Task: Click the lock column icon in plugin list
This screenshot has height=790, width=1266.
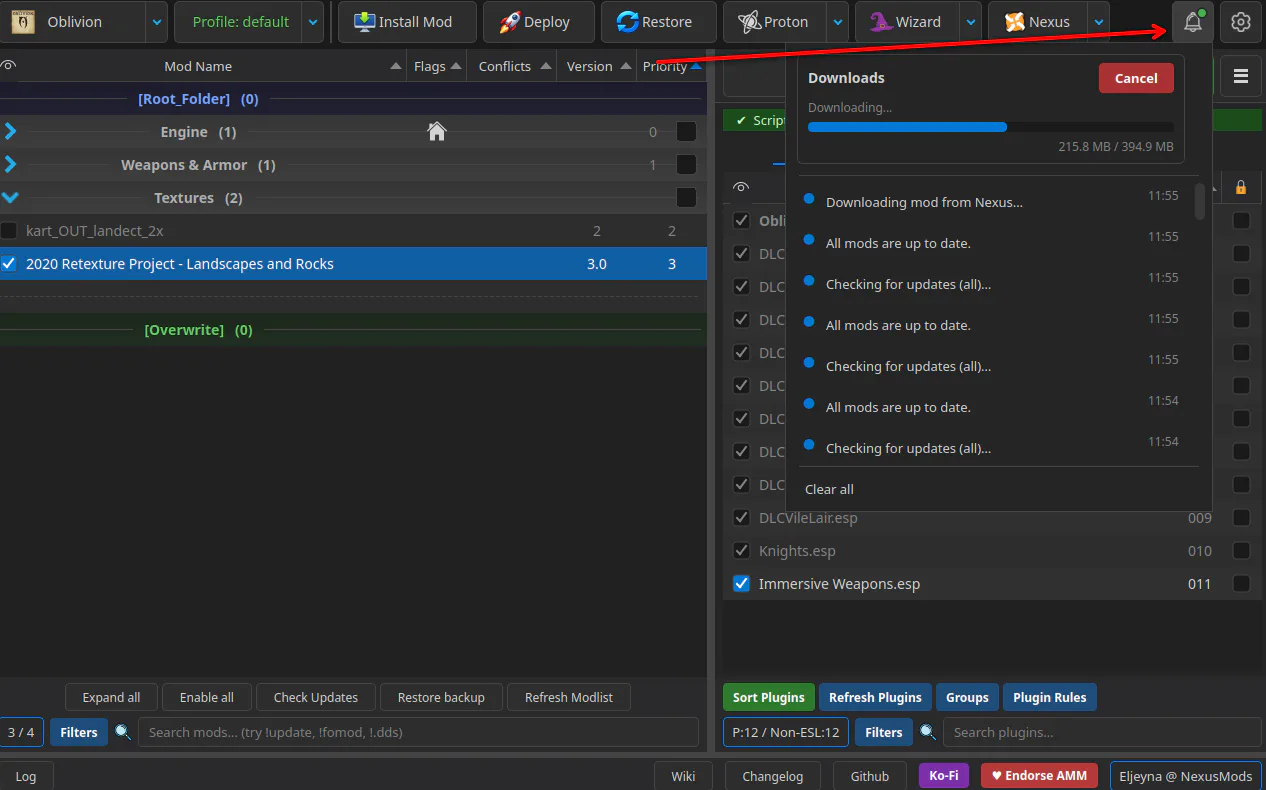Action: point(1241,187)
